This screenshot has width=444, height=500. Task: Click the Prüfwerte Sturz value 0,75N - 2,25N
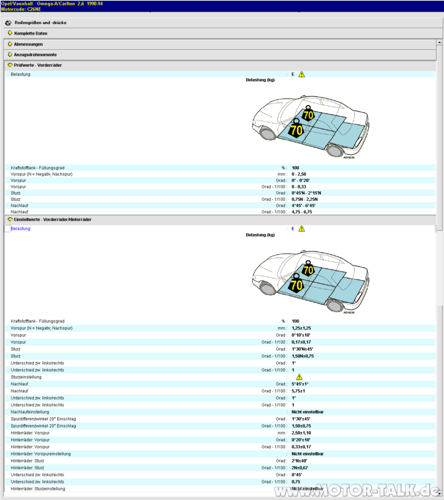point(305,199)
